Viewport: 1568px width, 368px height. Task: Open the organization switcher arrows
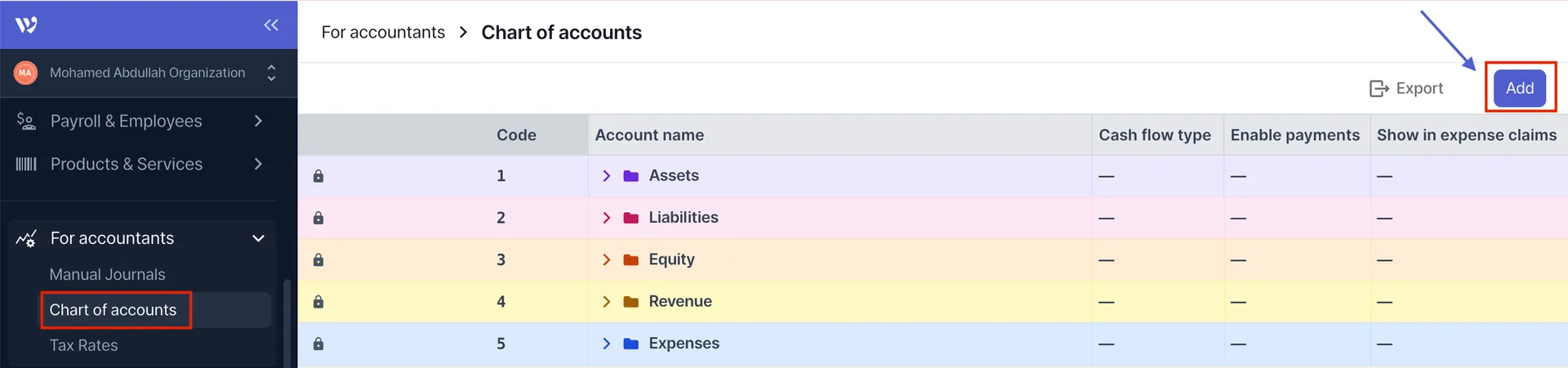[x=271, y=73]
